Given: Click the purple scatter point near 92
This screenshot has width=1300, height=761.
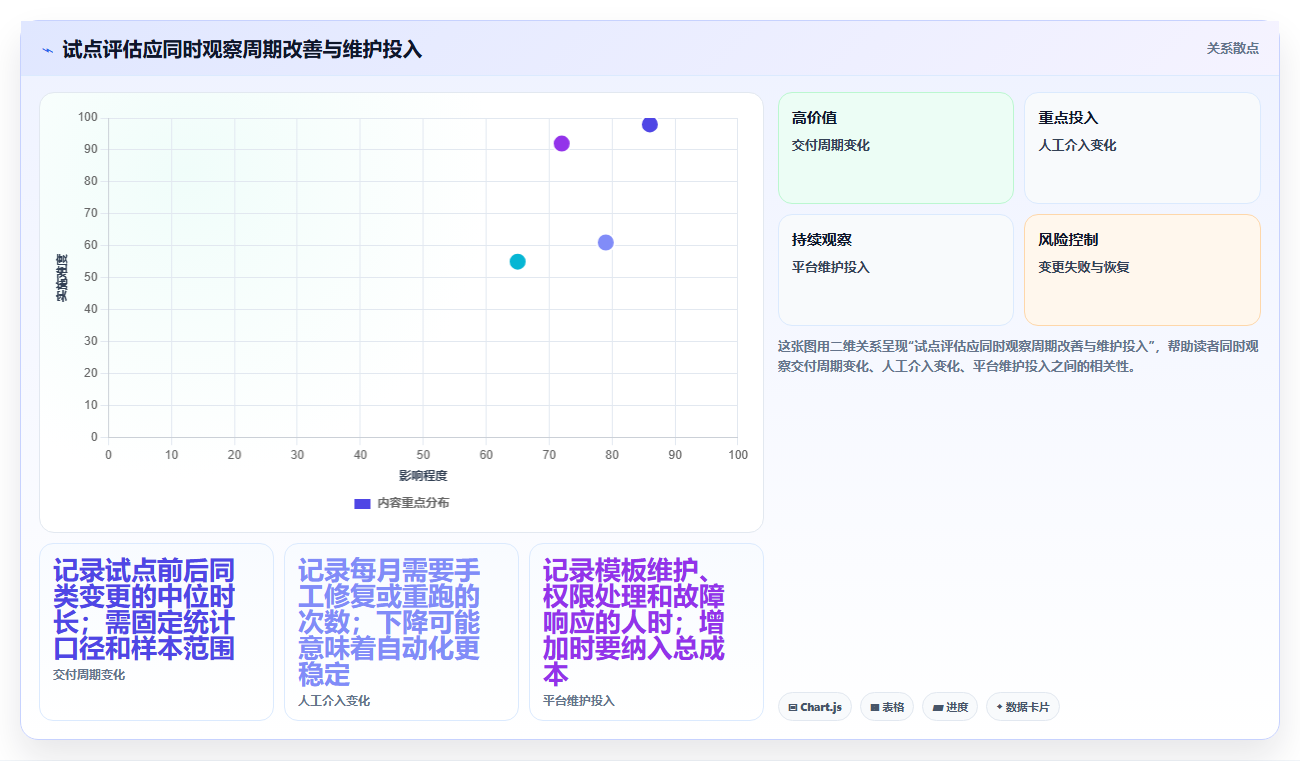Looking at the screenshot, I should (562, 144).
